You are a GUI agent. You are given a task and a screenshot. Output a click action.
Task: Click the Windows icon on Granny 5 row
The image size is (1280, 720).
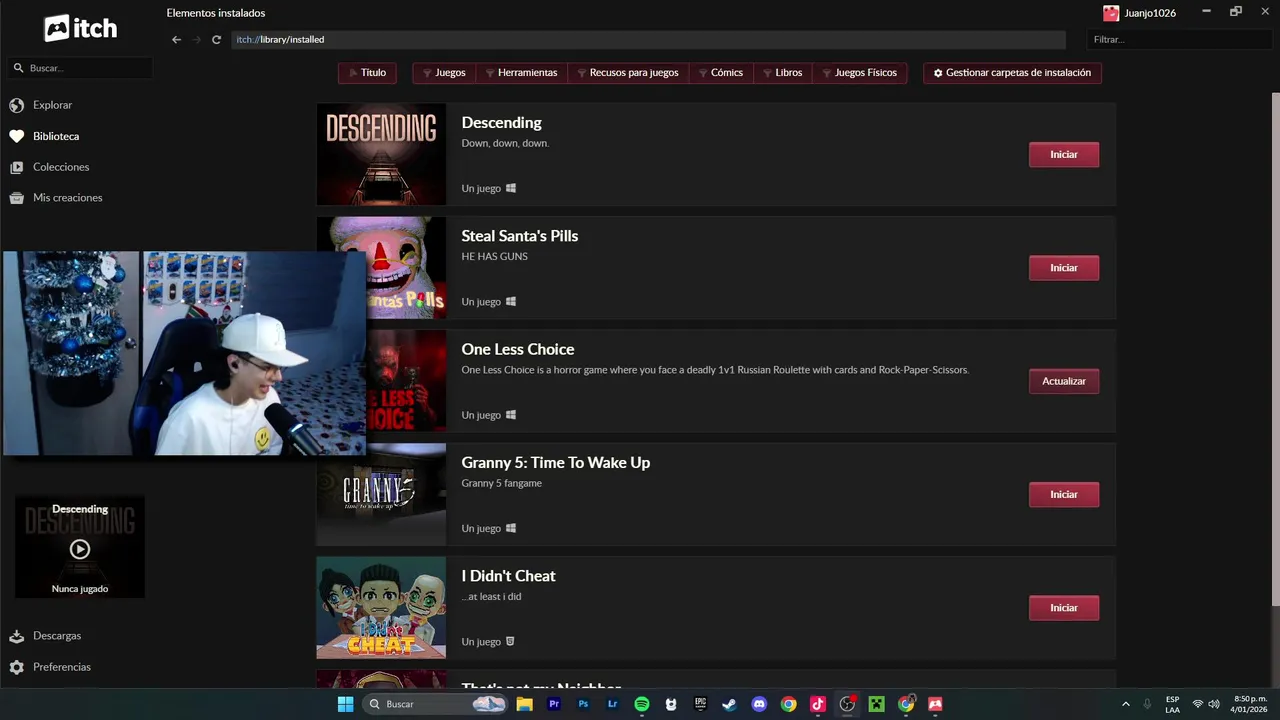(511, 528)
